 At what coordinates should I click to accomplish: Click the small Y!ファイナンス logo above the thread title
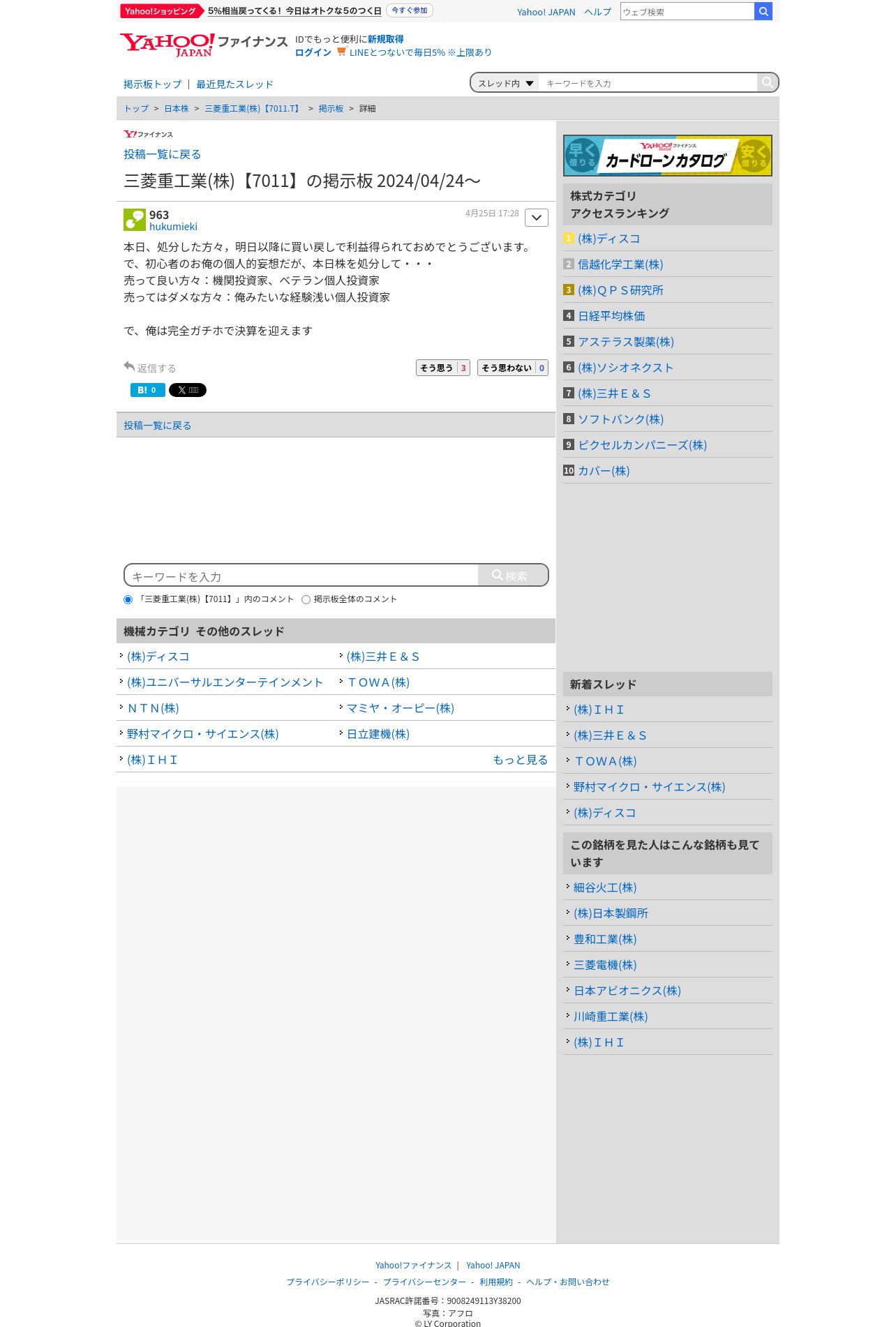(148, 134)
